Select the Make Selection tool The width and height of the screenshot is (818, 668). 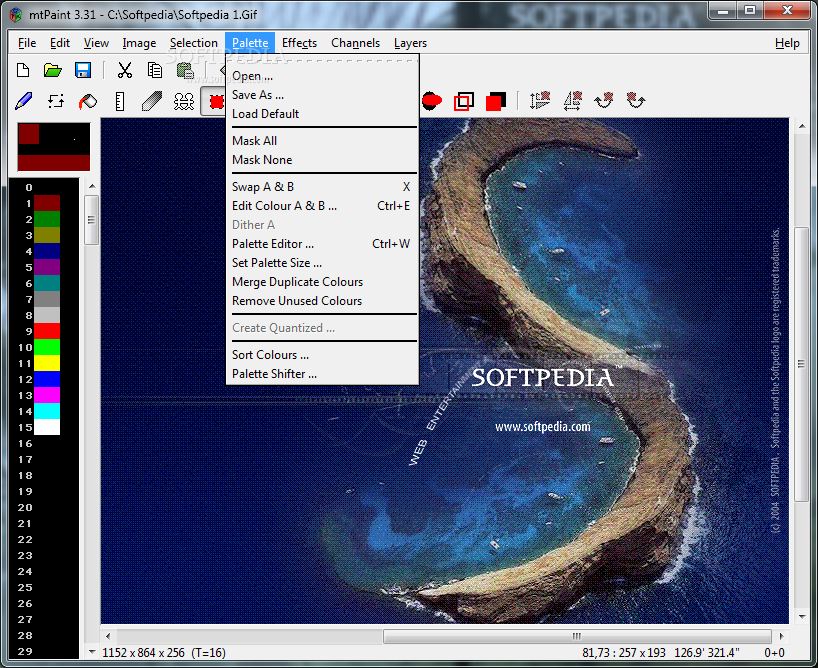(x=214, y=101)
